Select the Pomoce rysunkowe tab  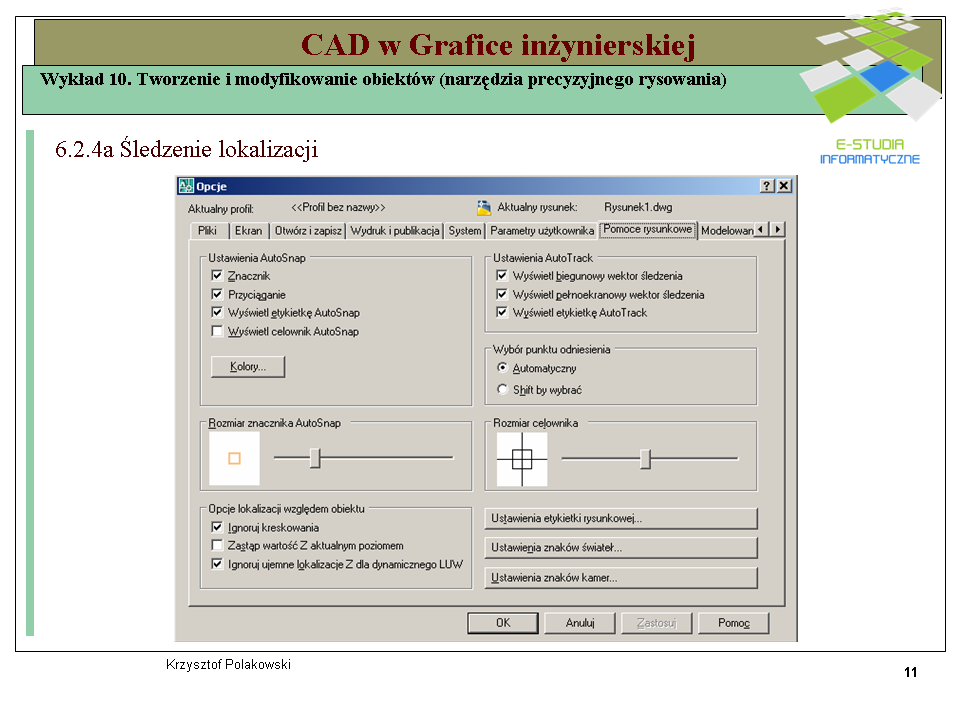pyautogui.click(x=648, y=230)
